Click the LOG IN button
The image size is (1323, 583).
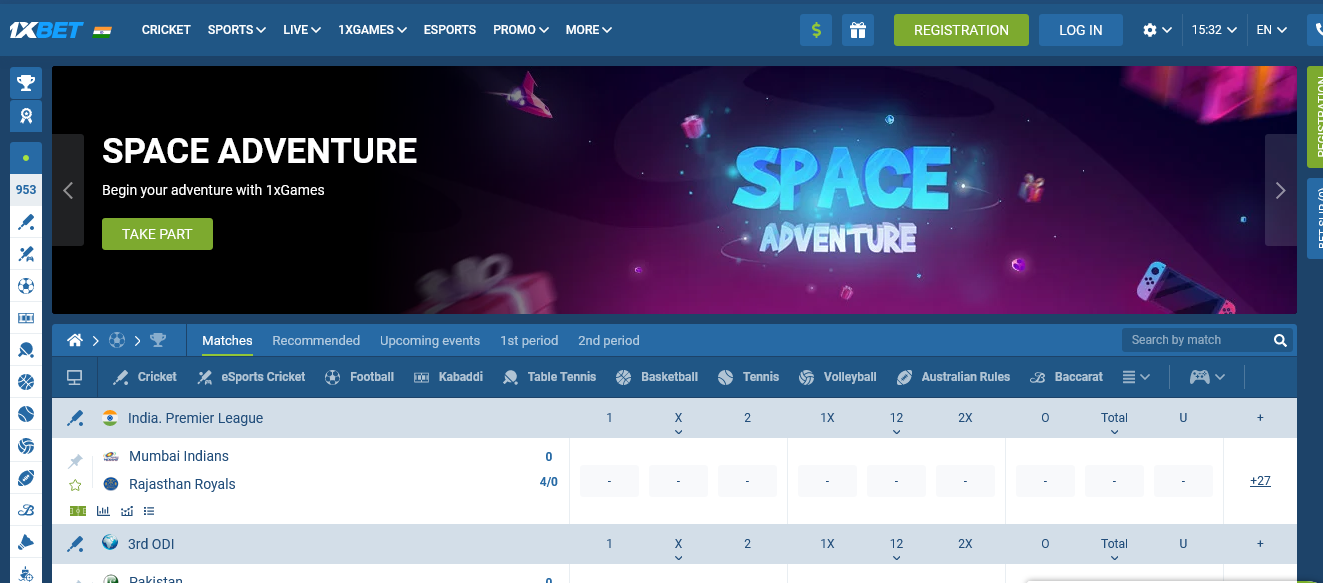[1081, 30]
